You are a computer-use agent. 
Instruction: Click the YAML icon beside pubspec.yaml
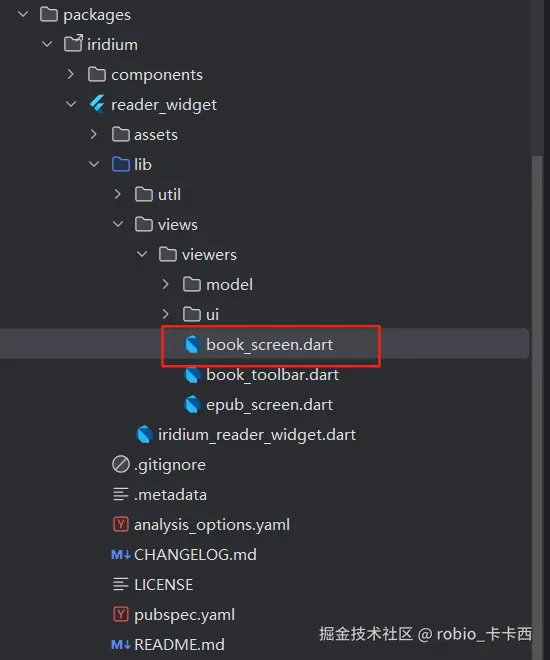click(121, 615)
